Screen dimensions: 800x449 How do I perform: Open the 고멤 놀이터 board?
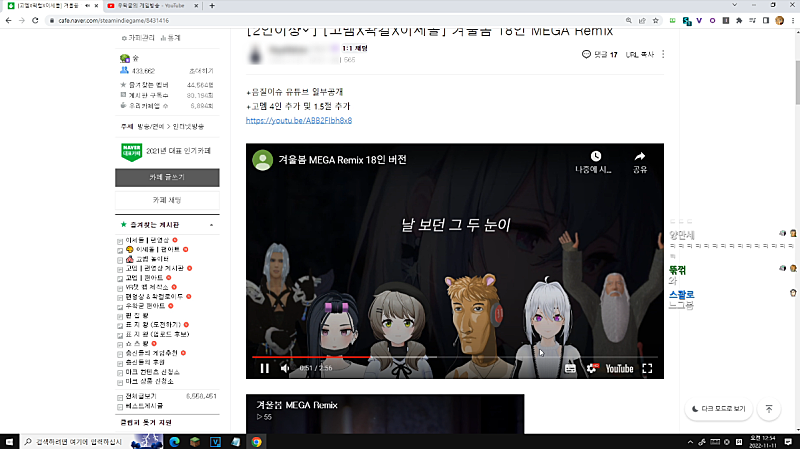tap(152, 259)
